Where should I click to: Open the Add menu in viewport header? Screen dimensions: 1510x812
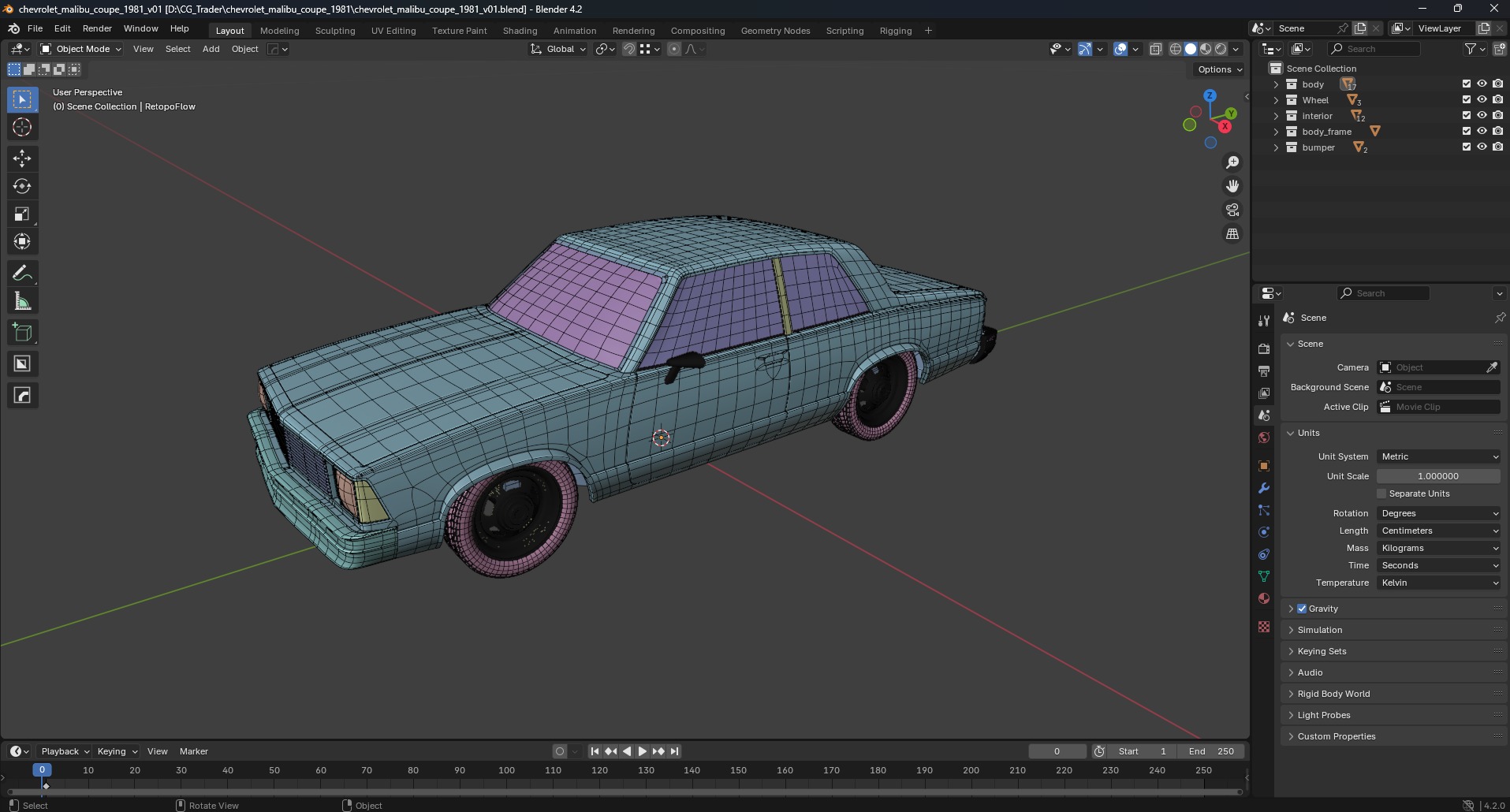click(211, 49)
